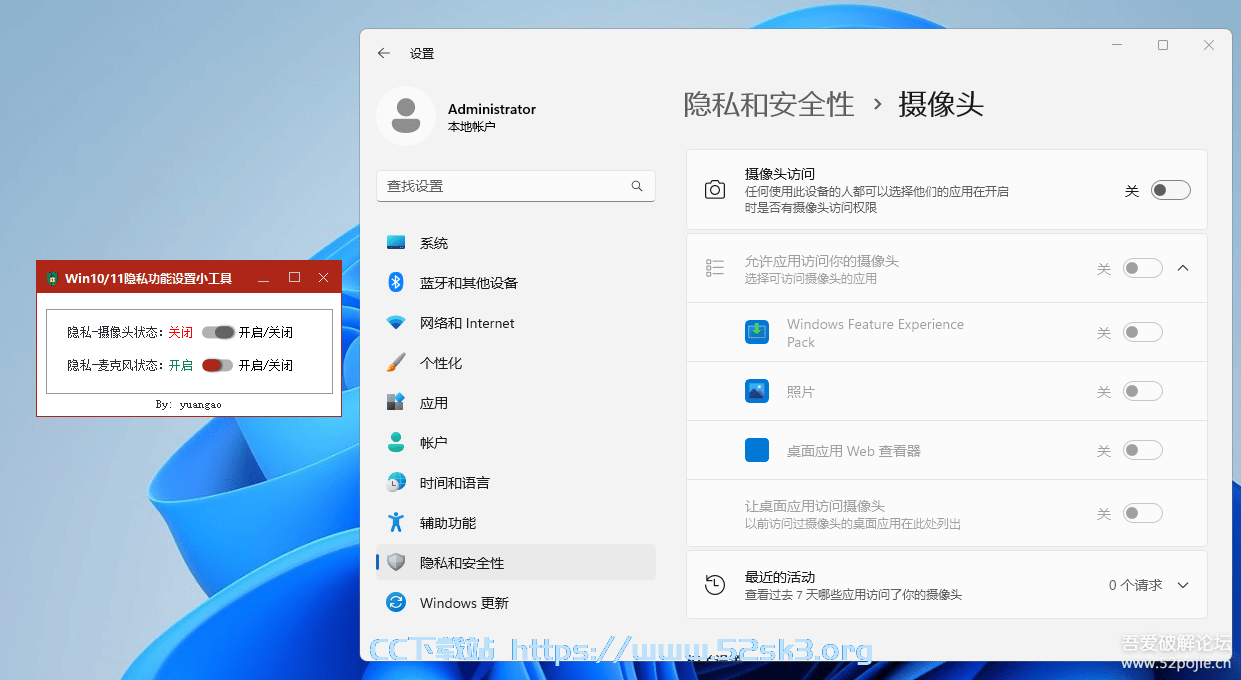This screenshot has height=680, width=1241.
Task: Close the Win10/11隐私功能设置小工具 window
Action: [323, 278]
